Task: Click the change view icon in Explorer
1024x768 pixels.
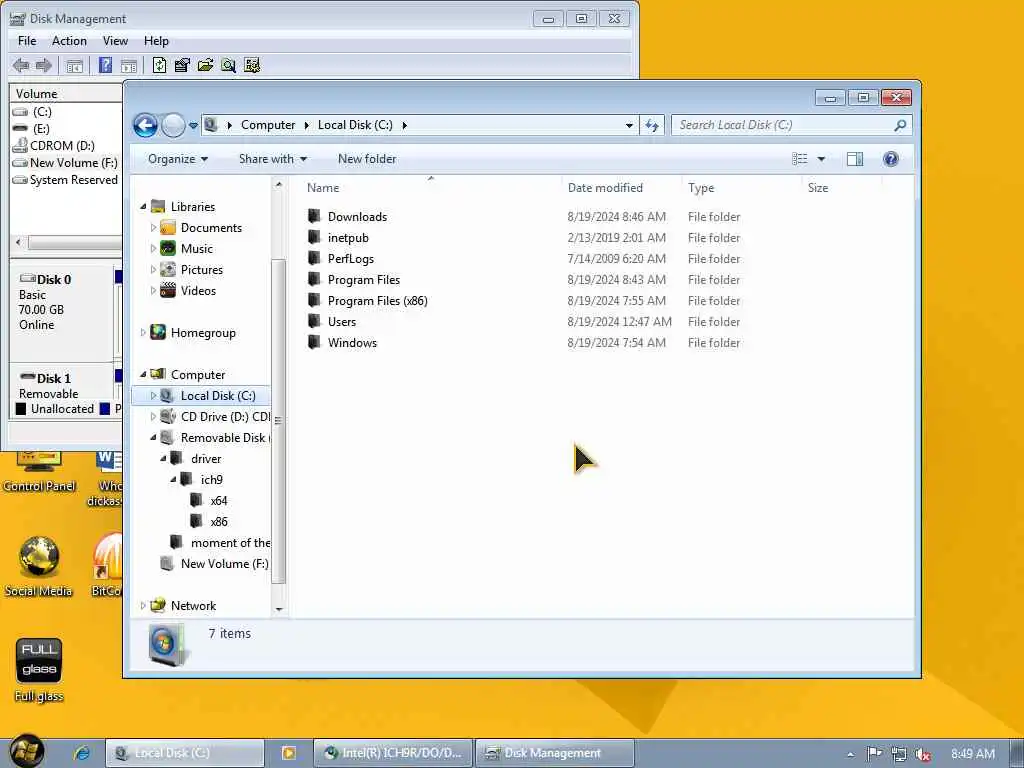Action: click(x=799, y=159)
